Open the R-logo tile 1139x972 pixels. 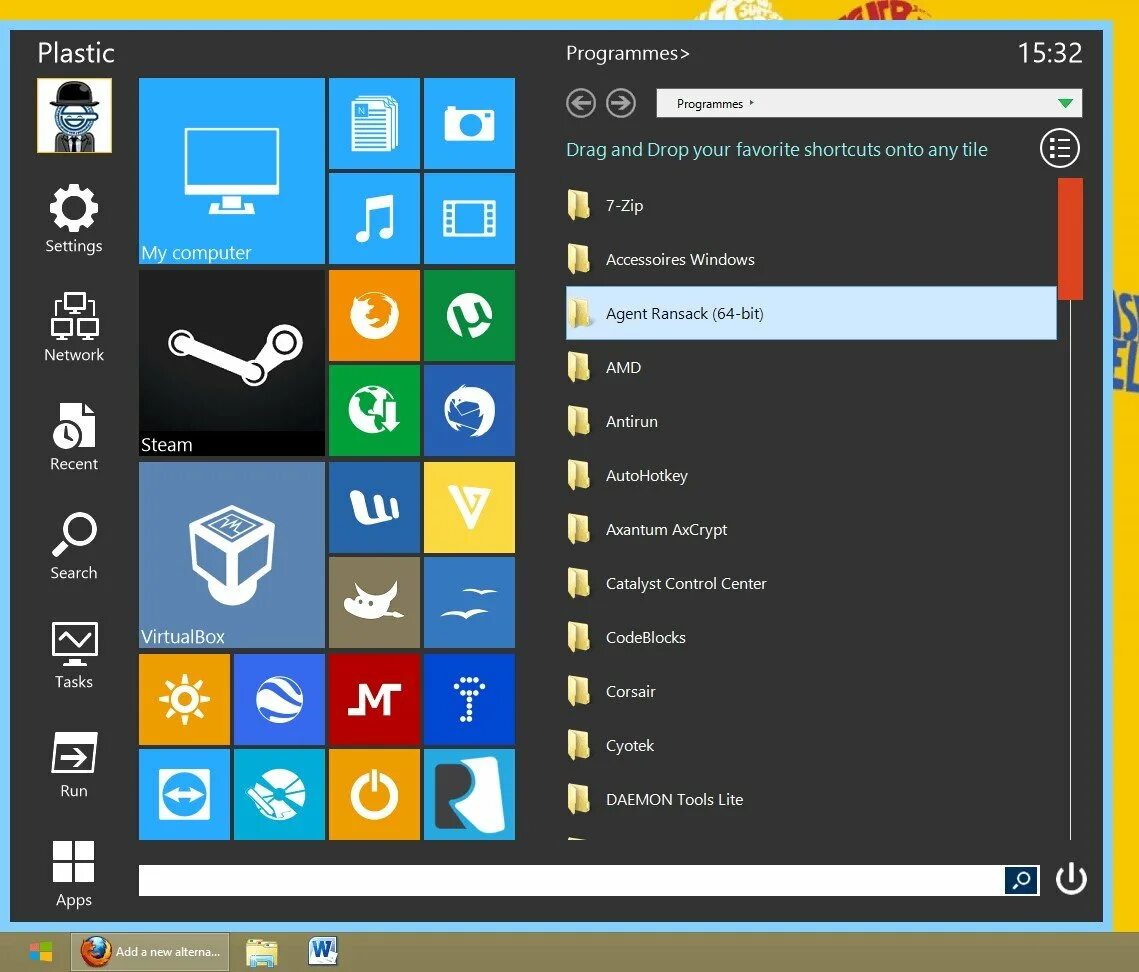tap(469, 794)
